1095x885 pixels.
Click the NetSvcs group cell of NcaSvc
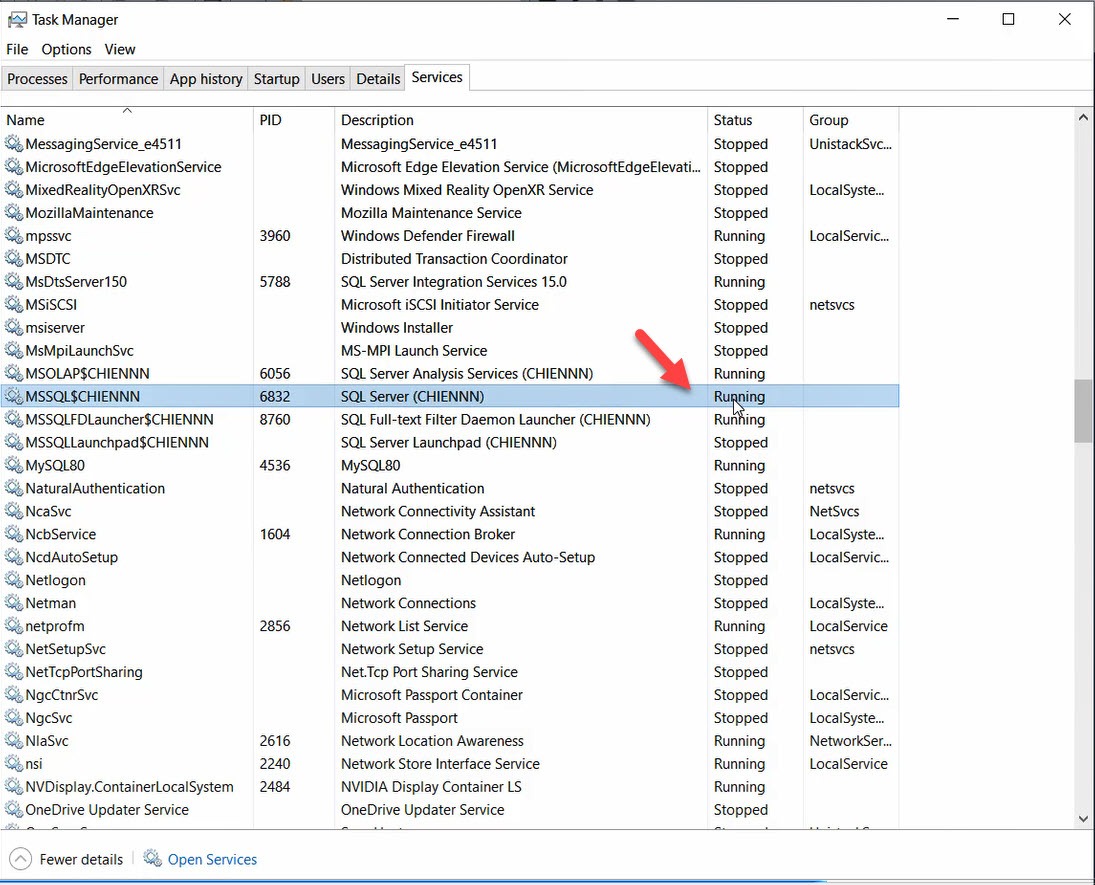coord(835,511)
